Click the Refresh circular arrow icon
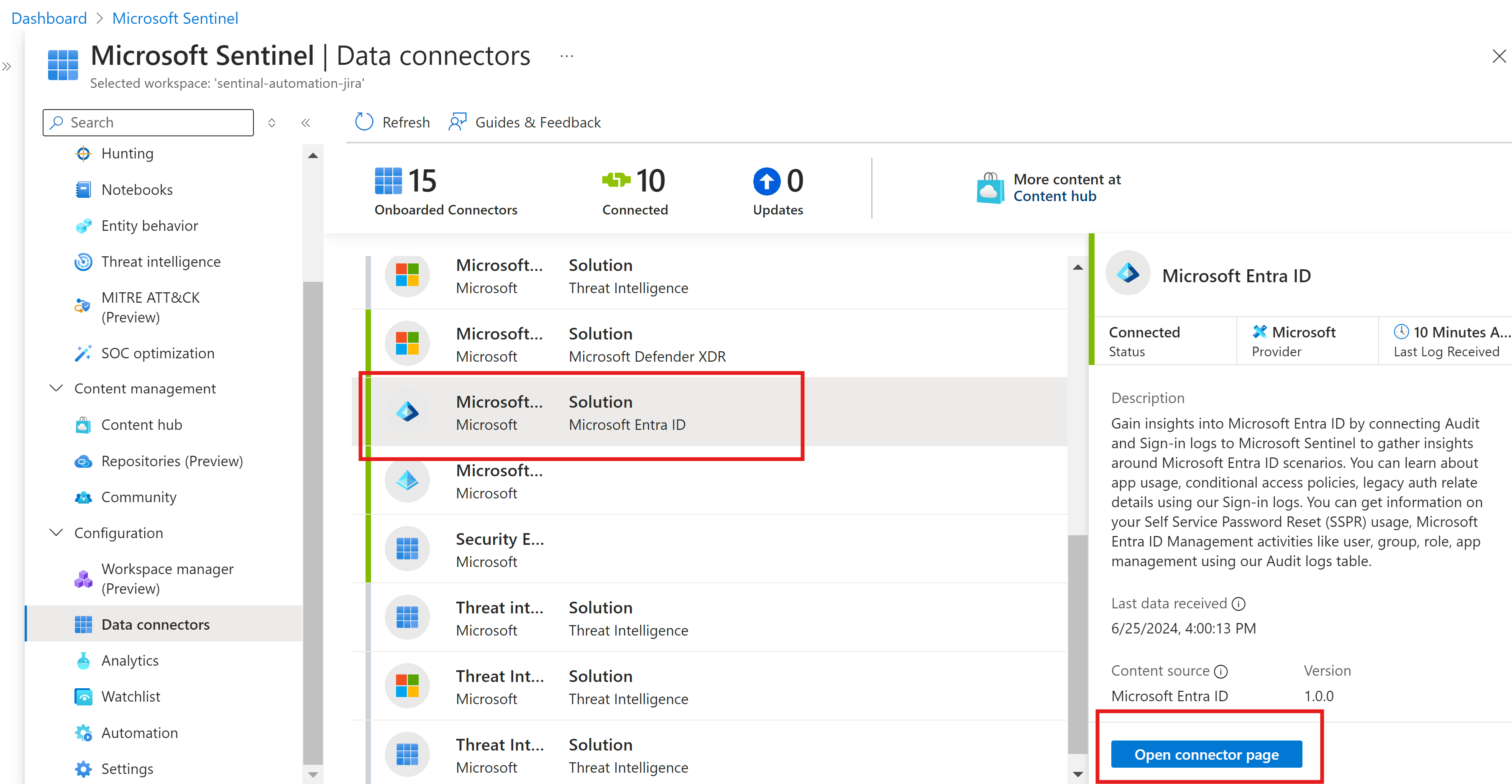The width and height of the screenshot is (1512, 784). (364, 122)
